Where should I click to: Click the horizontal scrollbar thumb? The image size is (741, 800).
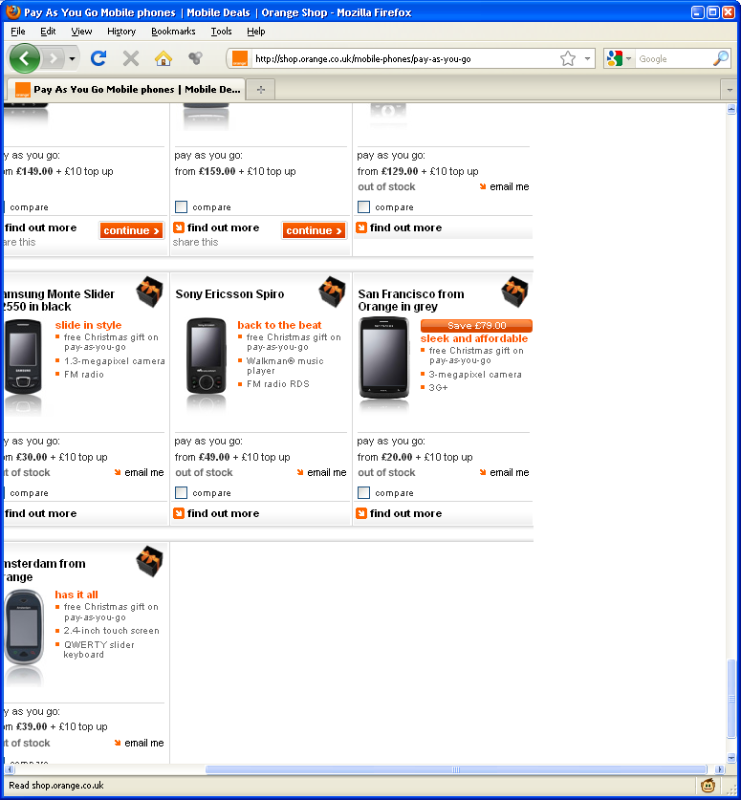click(456, 769)
